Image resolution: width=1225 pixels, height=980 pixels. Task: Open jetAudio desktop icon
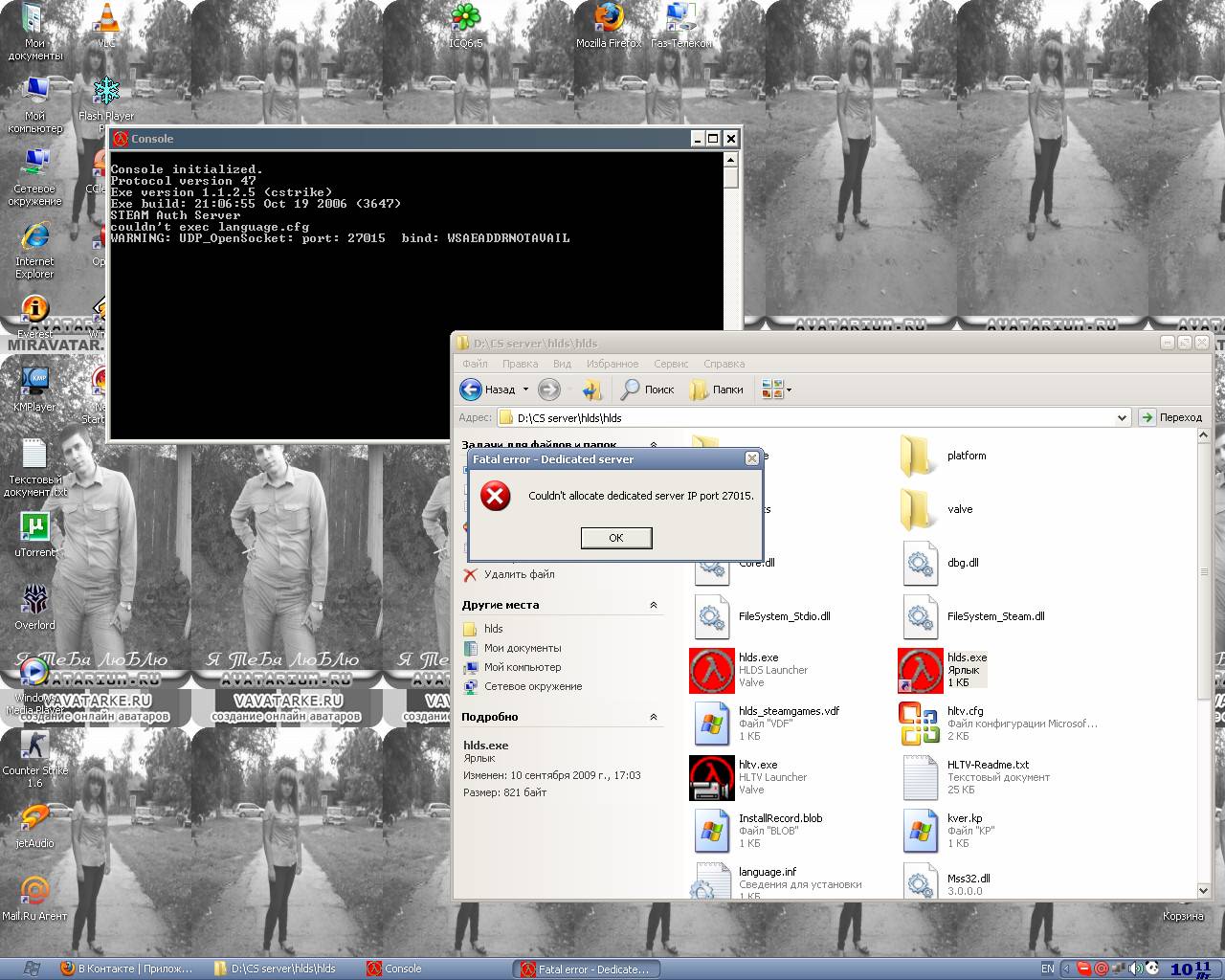click(35, 826)
